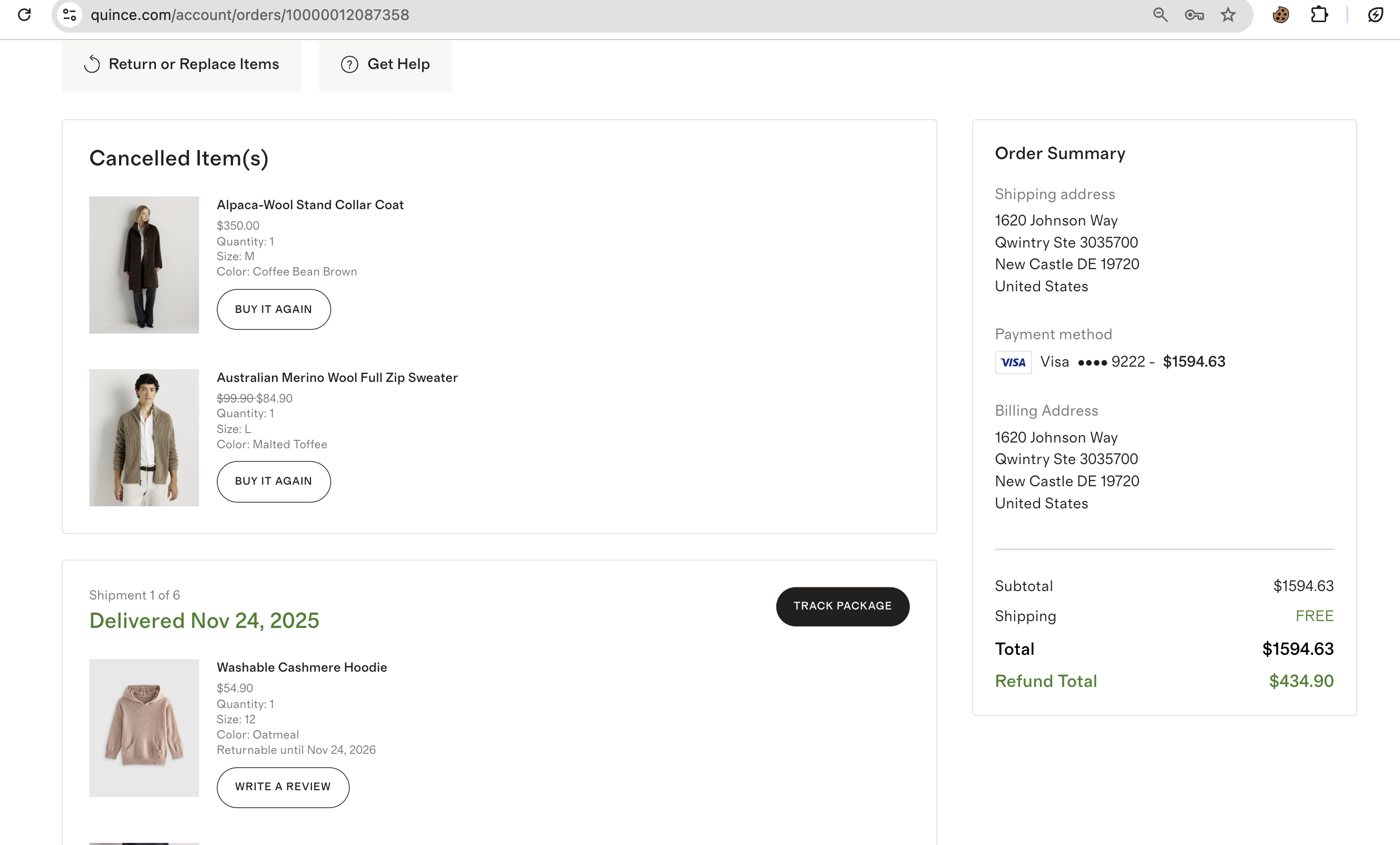Screen dimensions: 1400x845
Task: Buy the Merino Wool Full Zip Sweater again
Action: [x=273, y=482]
